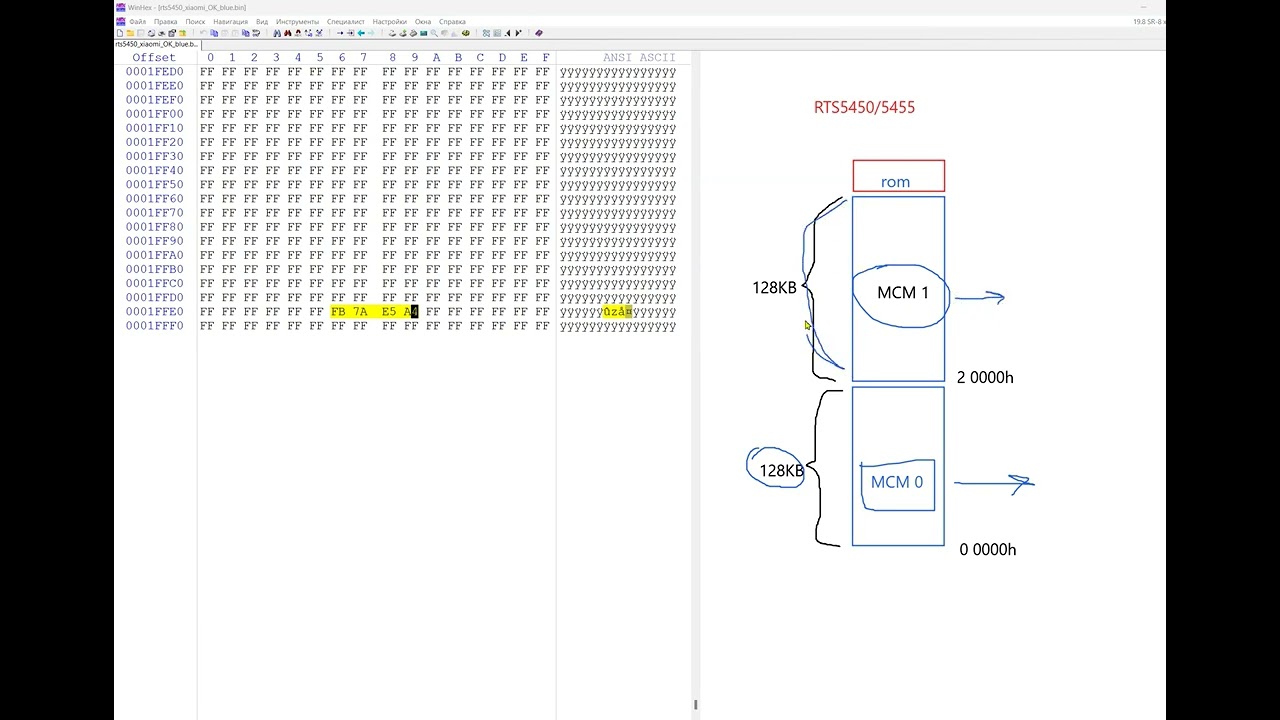Viewport: 1280px width, 720px height.
Task: Click the Properties toolbar icon
Action: click(x=172, y=32)
